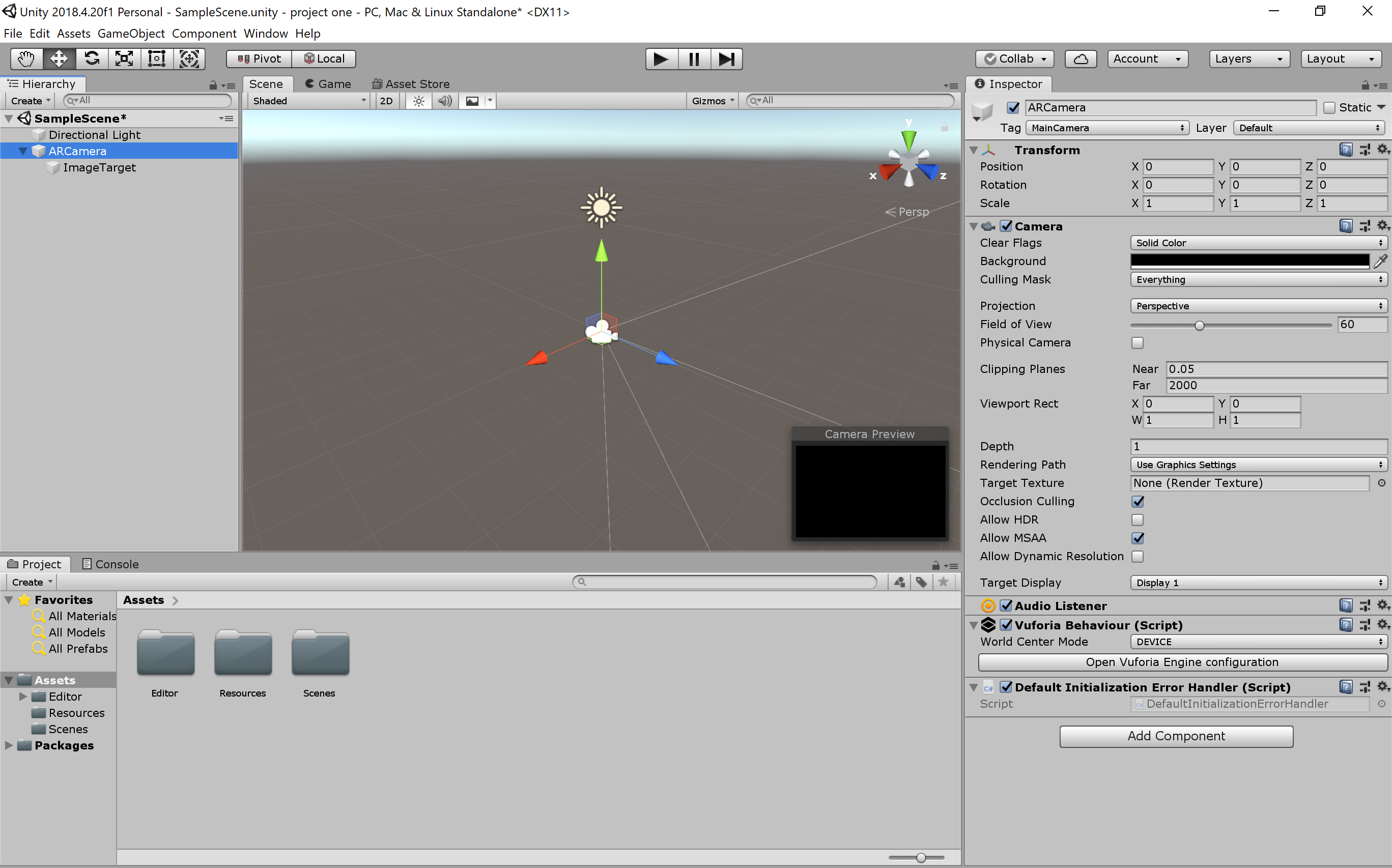
Task: Select the Move tool
Action: (x=59, y=59)
